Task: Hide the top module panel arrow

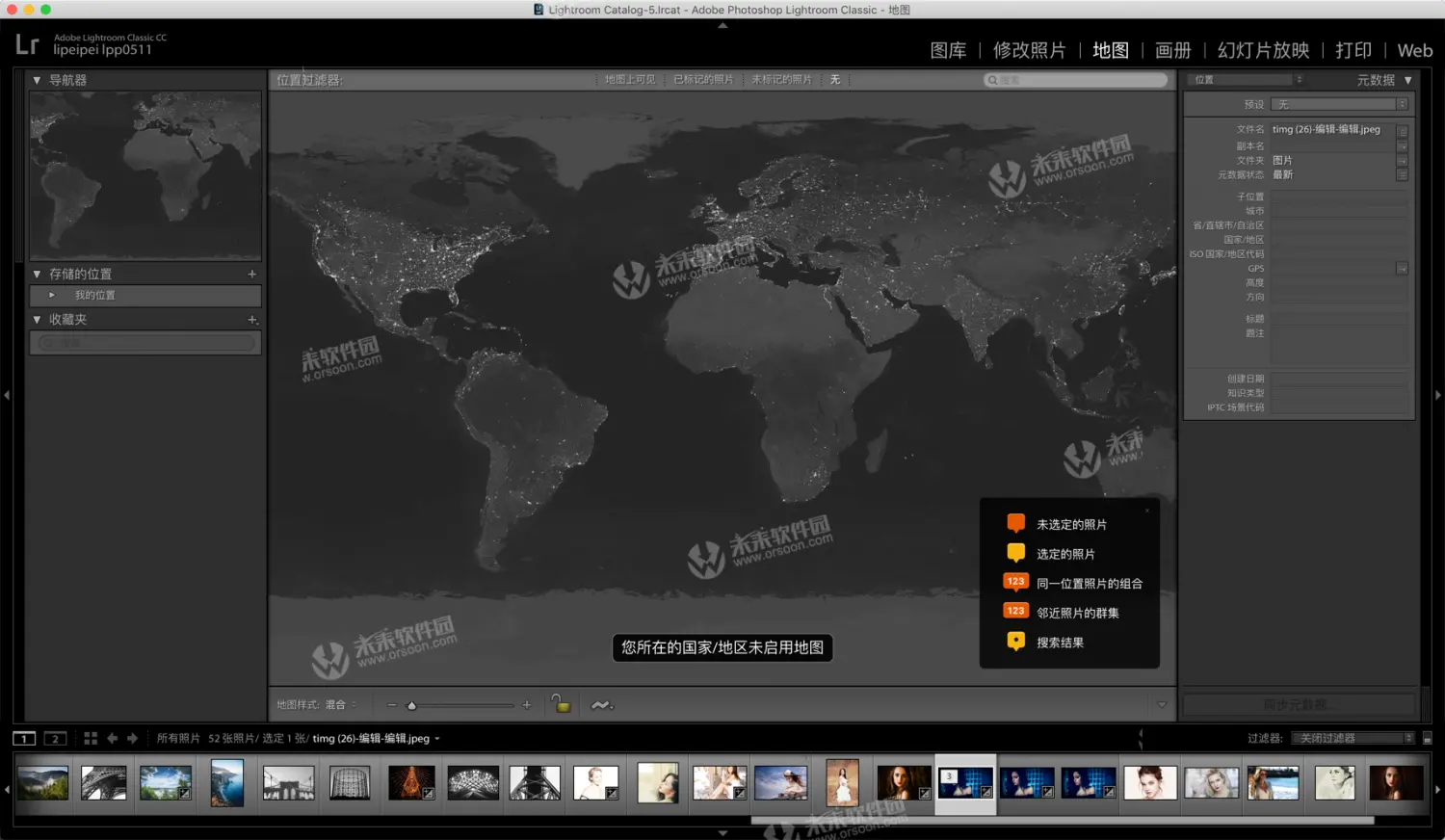Action: tap(722, 26)
